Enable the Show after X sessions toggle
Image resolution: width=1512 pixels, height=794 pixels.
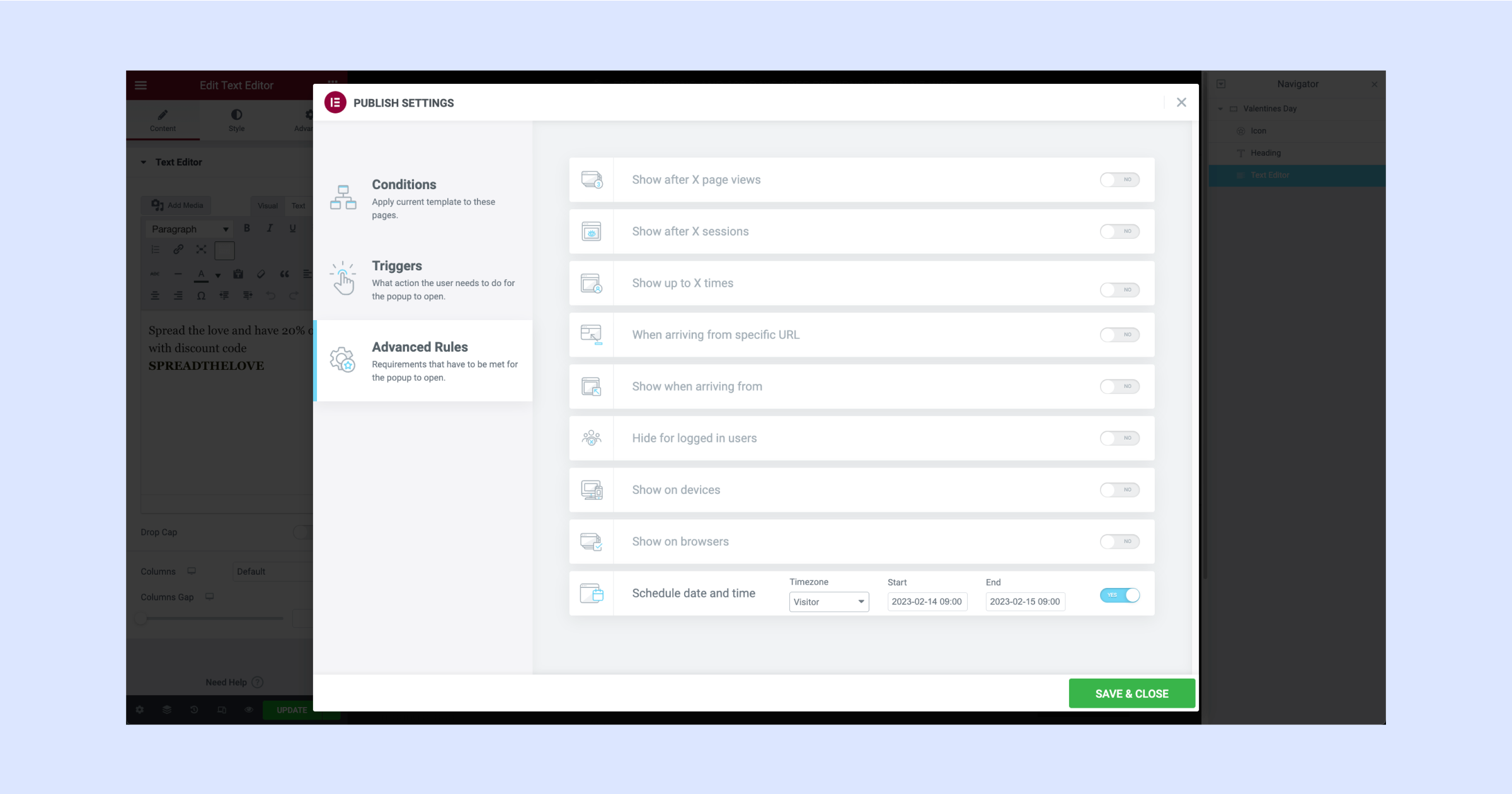click(1119, 231)
